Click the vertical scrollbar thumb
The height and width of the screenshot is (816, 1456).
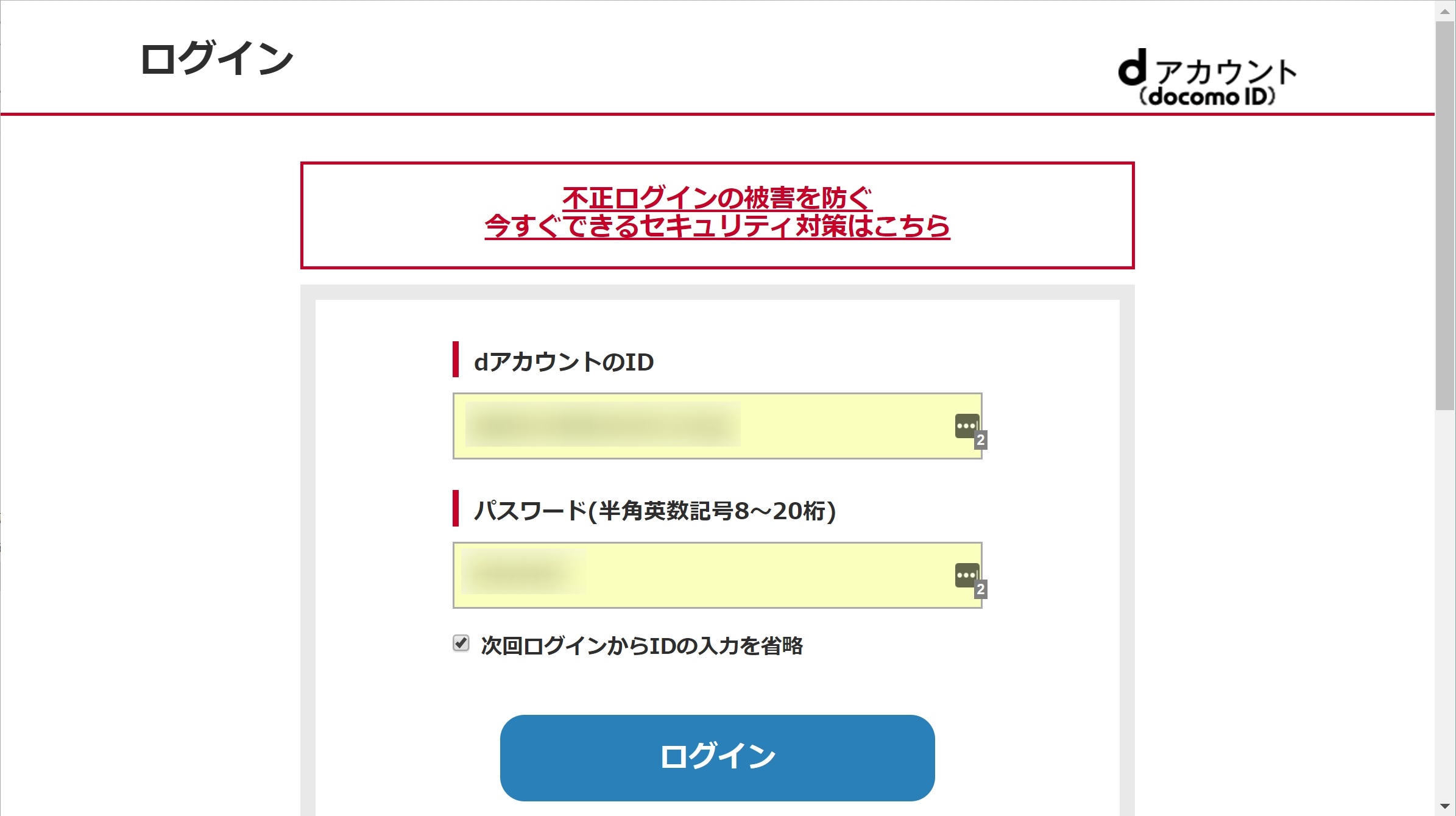pyautogui.click(x=1444, y=213)
